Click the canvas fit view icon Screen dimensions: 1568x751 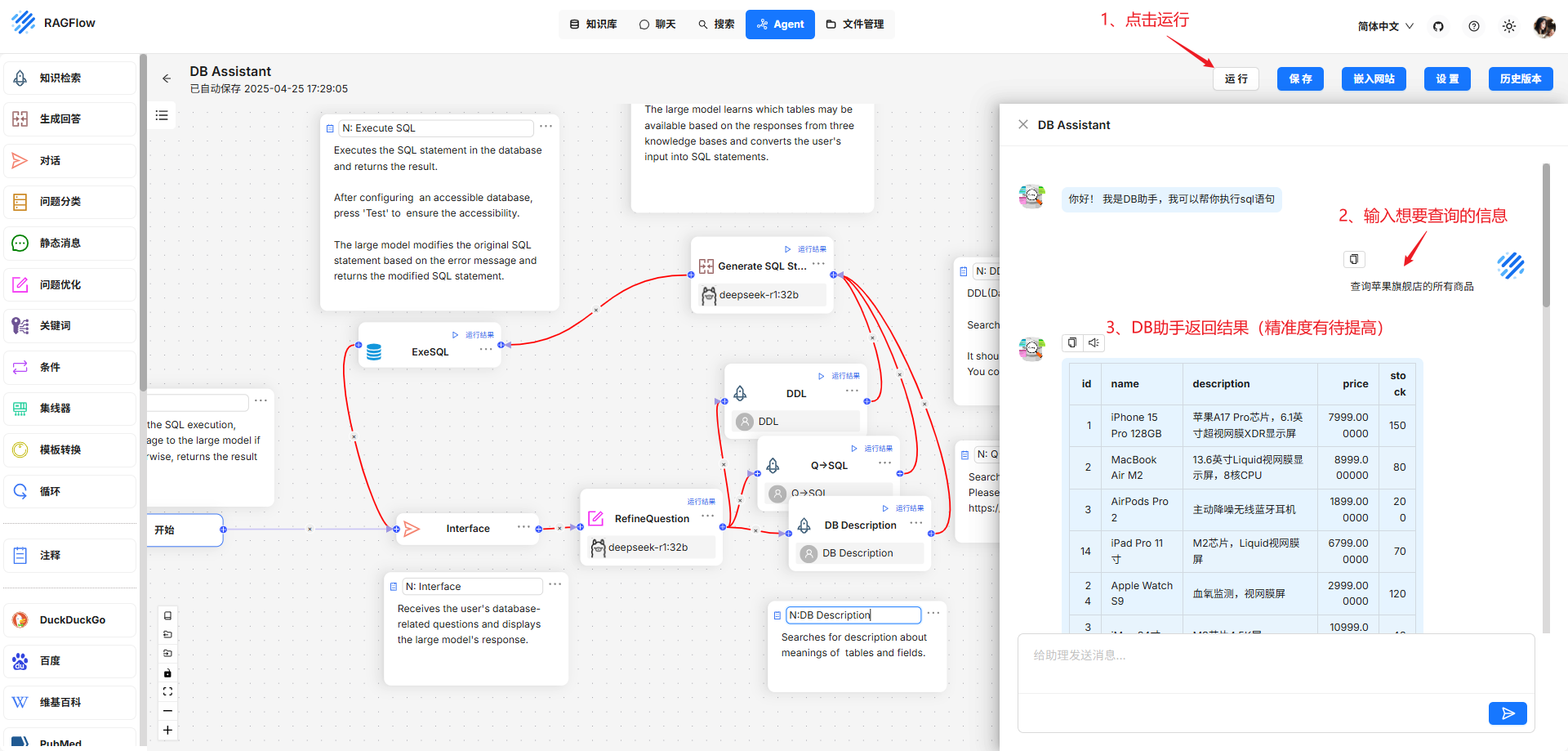[167, 691]
